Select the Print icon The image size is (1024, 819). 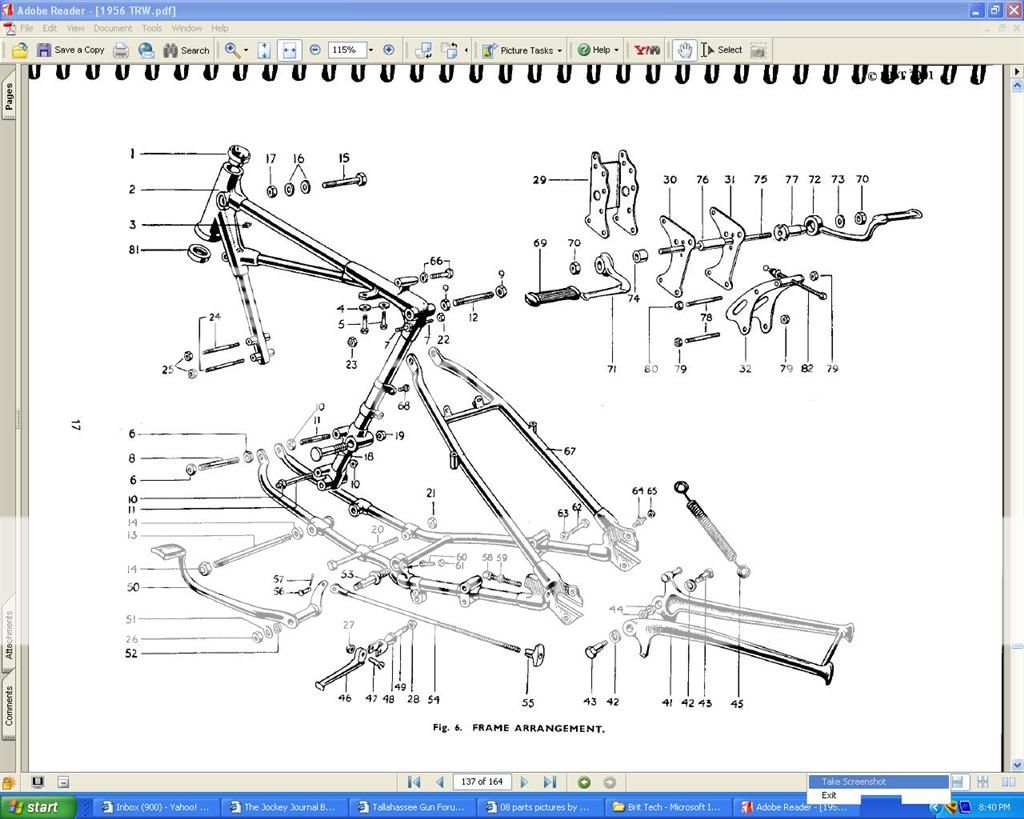pos(120,50)
